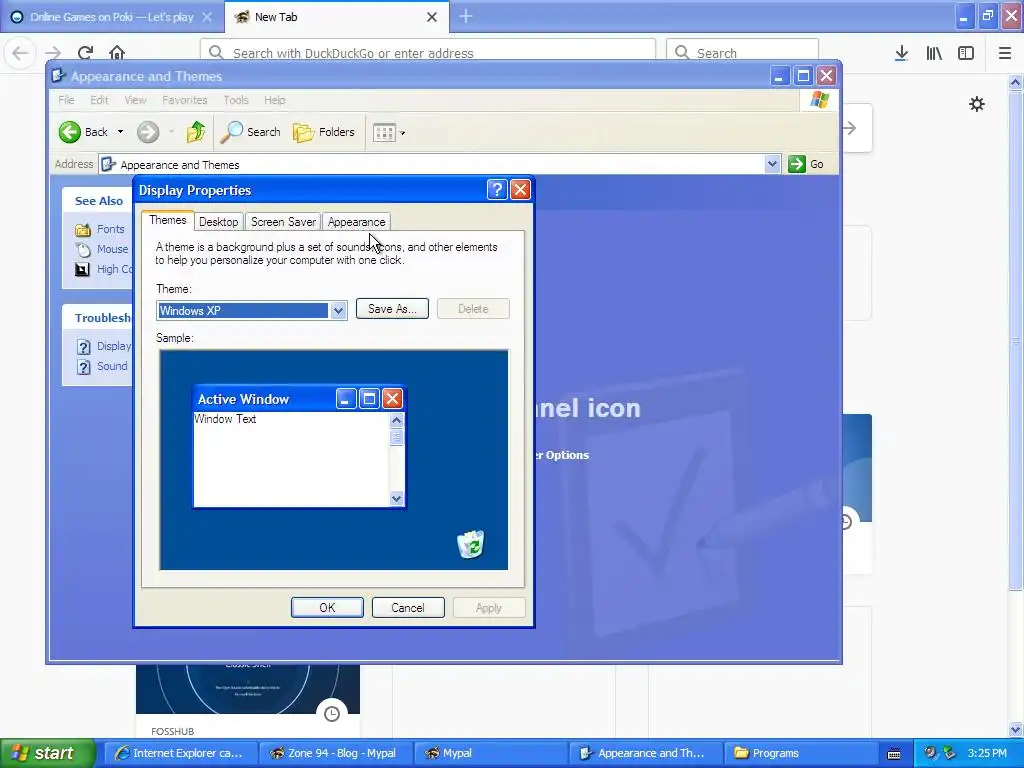
Task: Click Save As button in Display Properties
Action: 392,309
